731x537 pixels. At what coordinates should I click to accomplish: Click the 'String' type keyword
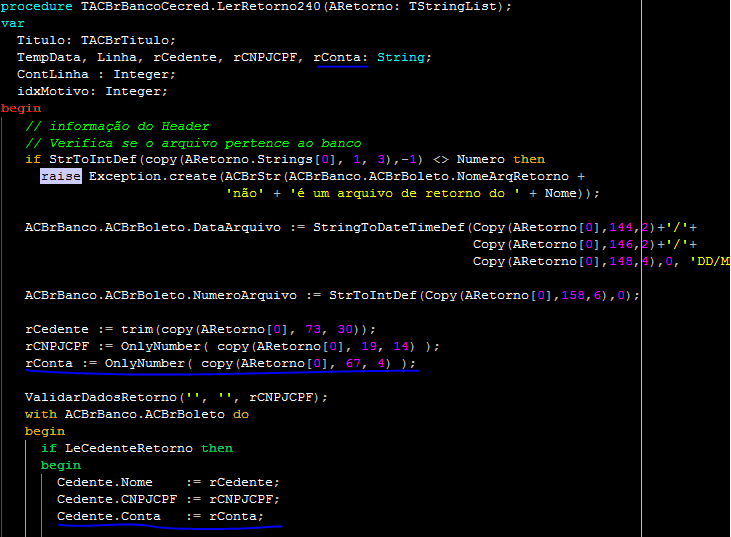[401, 57]
